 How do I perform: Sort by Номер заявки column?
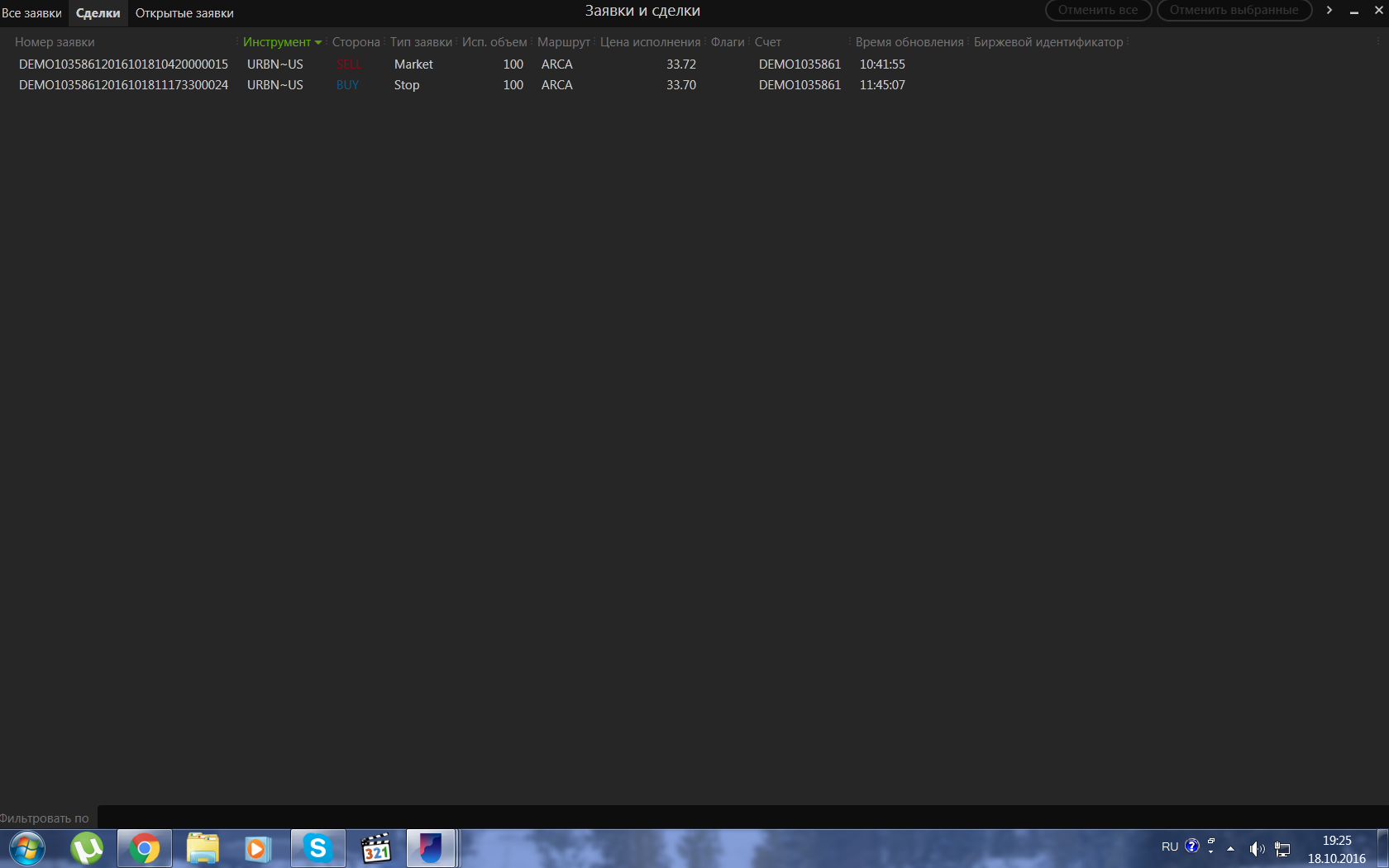pyautogui.click(x=55, y=42)
